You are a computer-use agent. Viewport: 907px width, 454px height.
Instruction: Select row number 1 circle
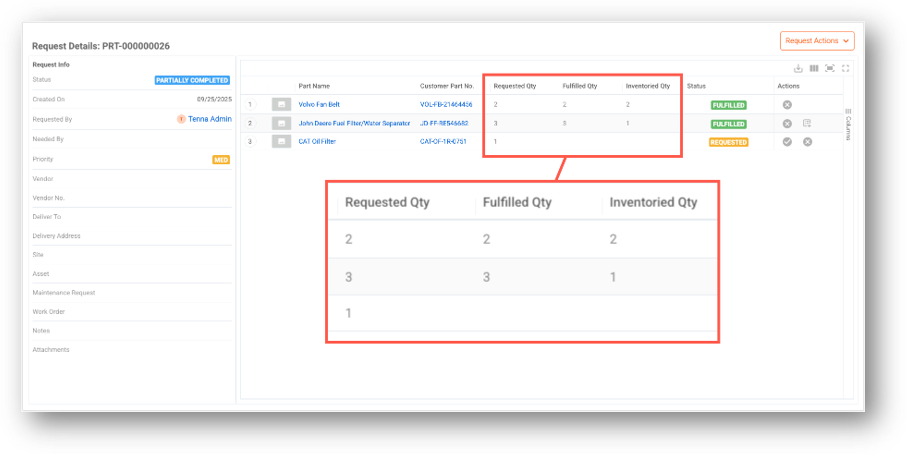click(250, 105)
